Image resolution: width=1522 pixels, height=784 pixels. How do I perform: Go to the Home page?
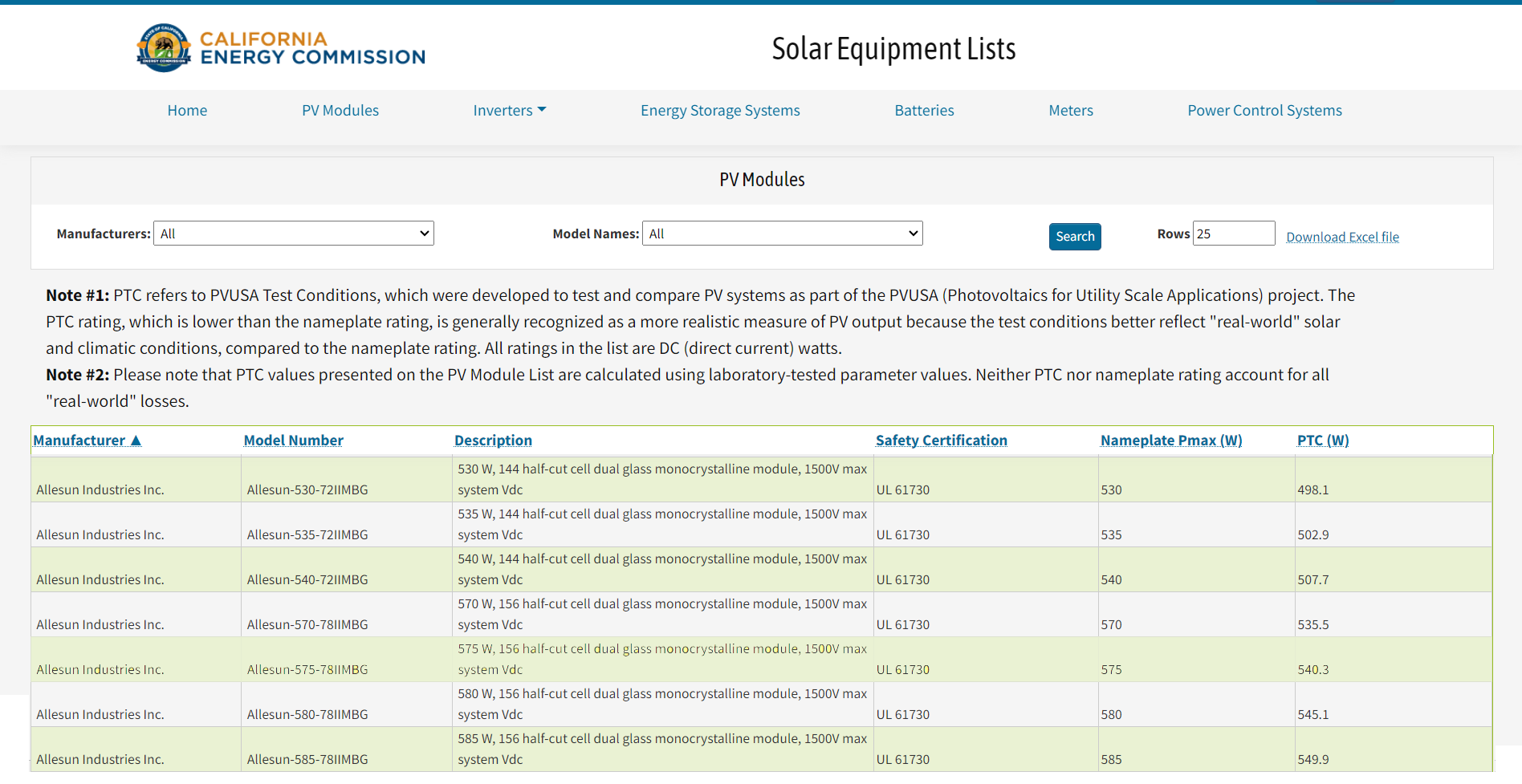pos(187,111)
